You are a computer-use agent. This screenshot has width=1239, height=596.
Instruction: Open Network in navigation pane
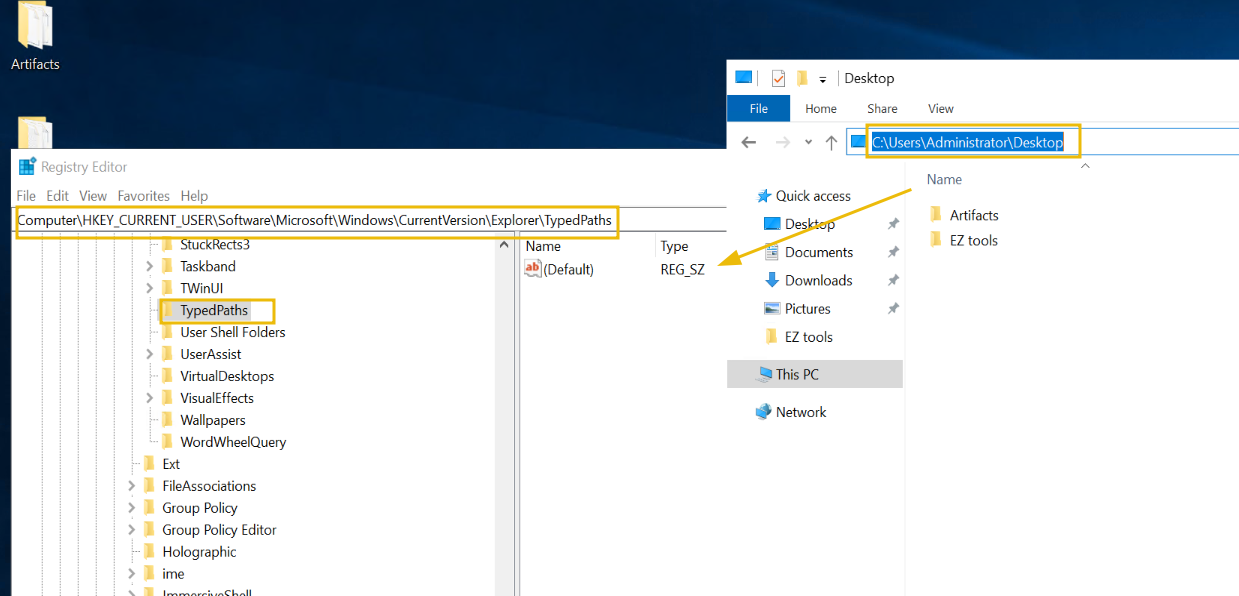coord(800,412)
